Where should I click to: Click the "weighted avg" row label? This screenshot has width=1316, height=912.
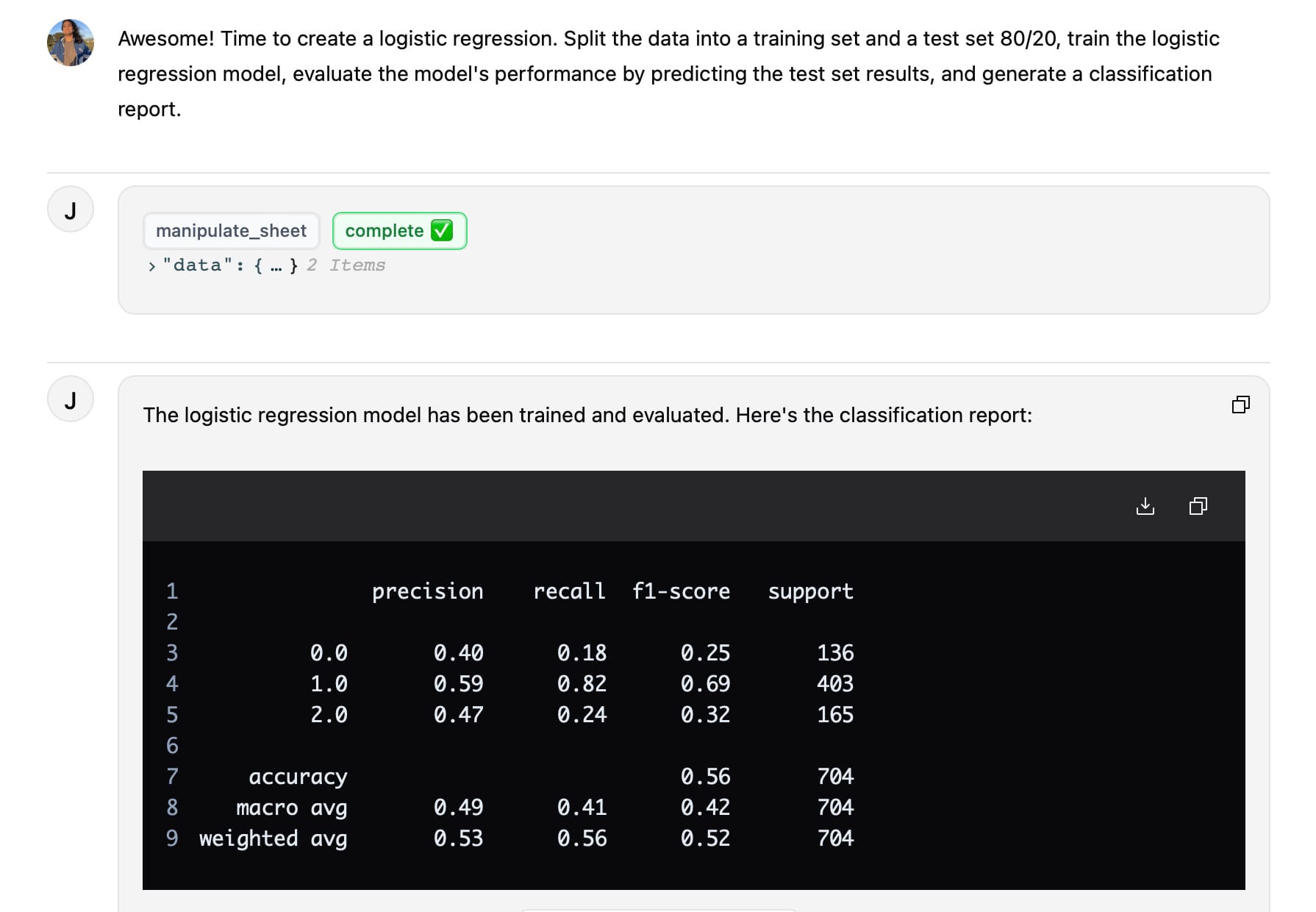pyautogui.click(x=273, y=838)
